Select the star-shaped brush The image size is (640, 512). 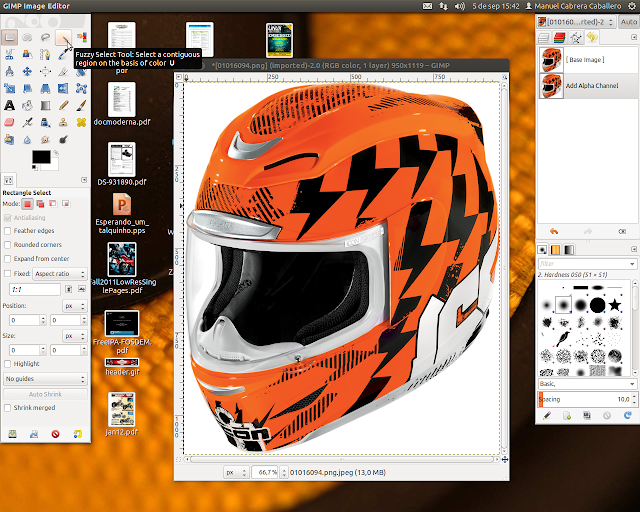click(615, 305)
